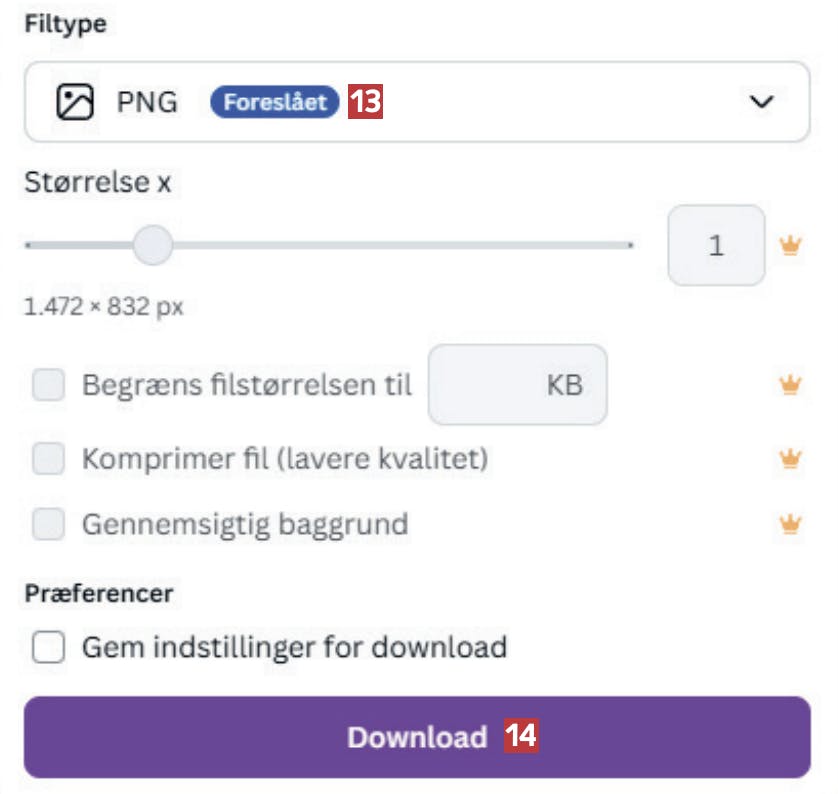Viewport: 838px width, 794px height.
Task: Click the crown beside Begræns filstørrelsen til
Action: [x=791, y=385]
